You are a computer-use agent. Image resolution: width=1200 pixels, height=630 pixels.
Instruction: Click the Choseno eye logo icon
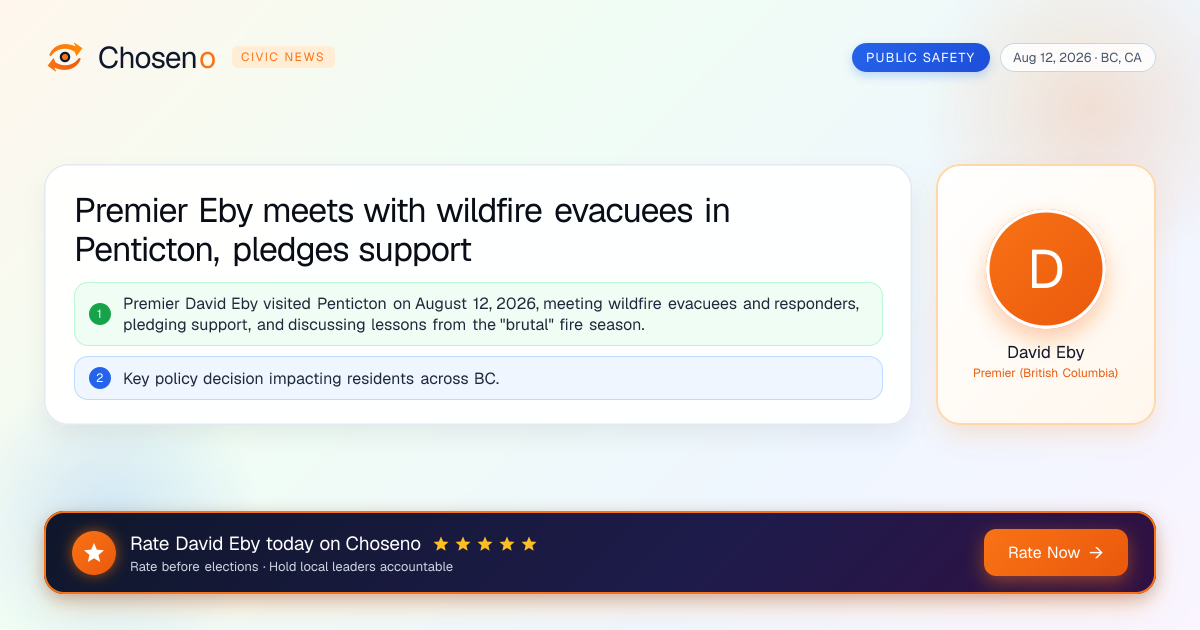(65, 57)
